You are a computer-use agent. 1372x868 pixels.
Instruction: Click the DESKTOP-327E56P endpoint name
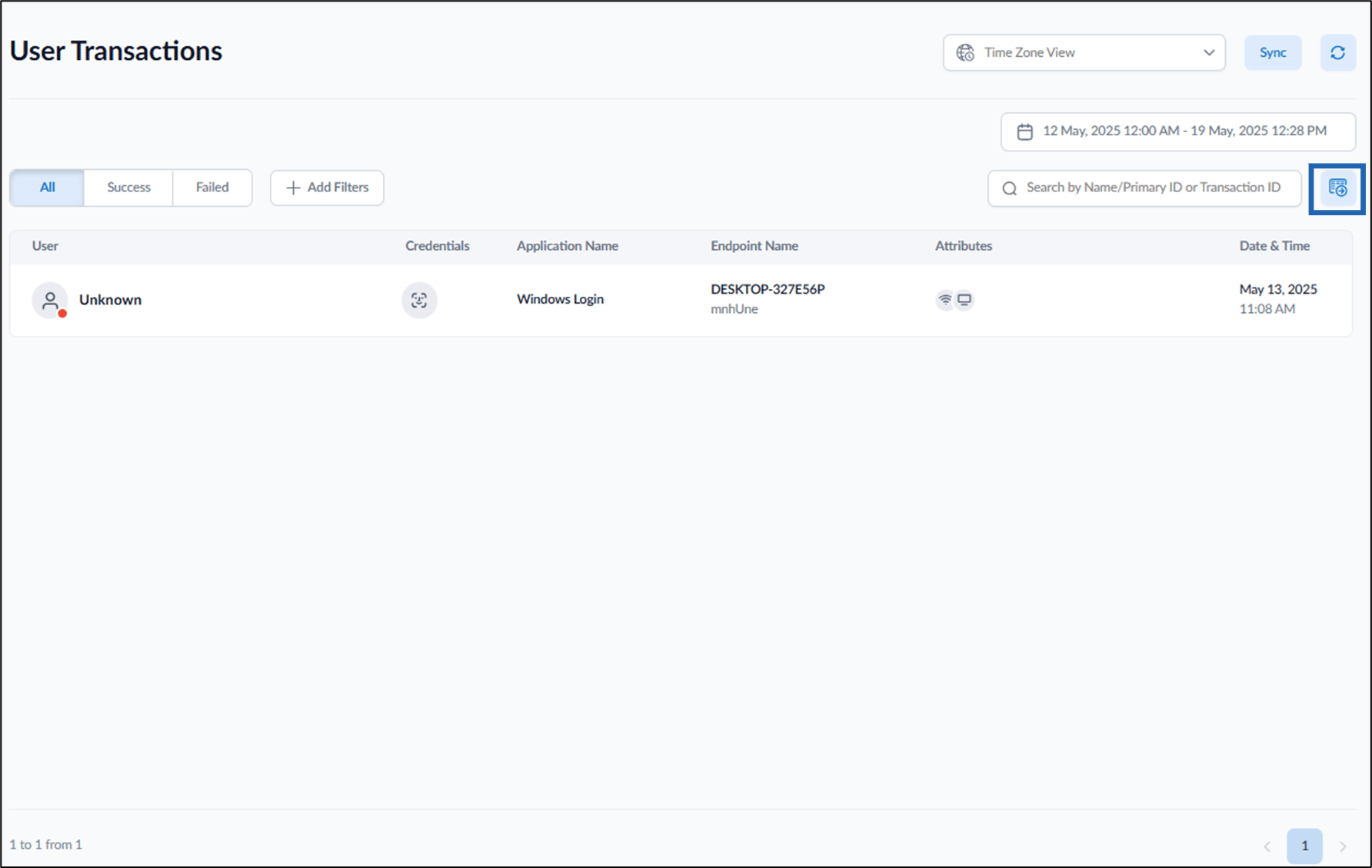768,289
